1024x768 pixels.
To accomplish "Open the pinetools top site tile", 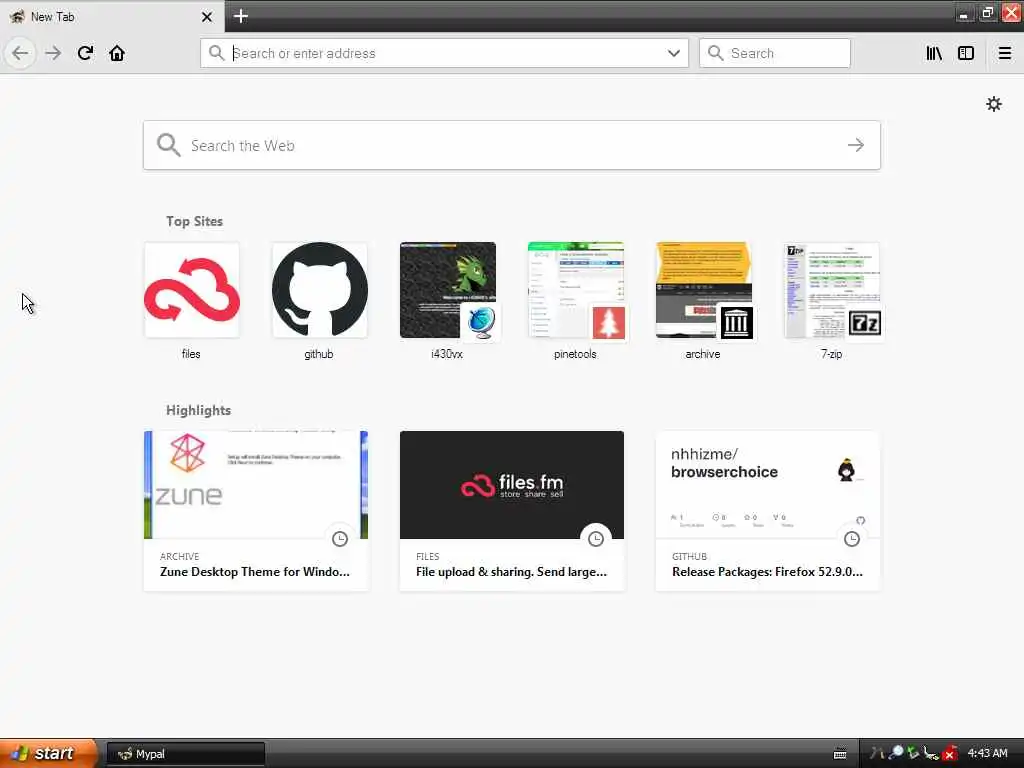I will tap(575, 291).
